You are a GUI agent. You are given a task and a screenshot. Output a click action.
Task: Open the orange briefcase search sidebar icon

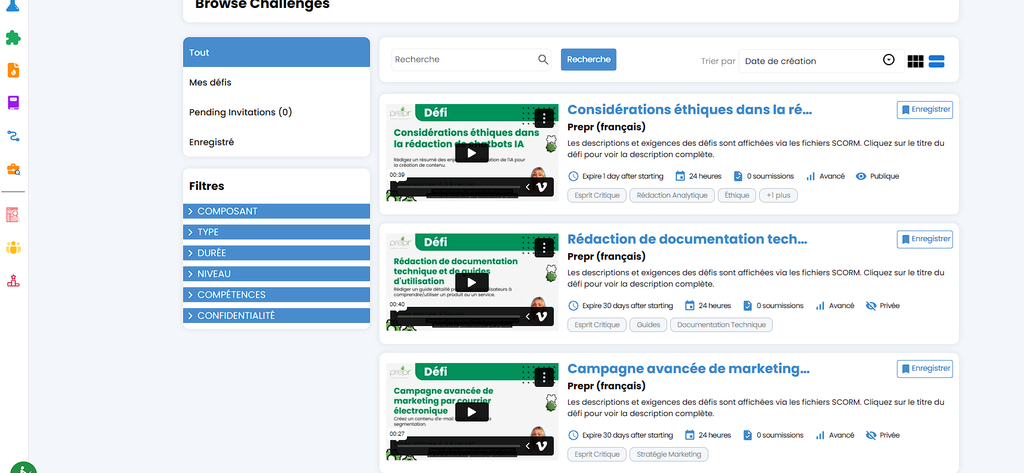tap(13, 169)
